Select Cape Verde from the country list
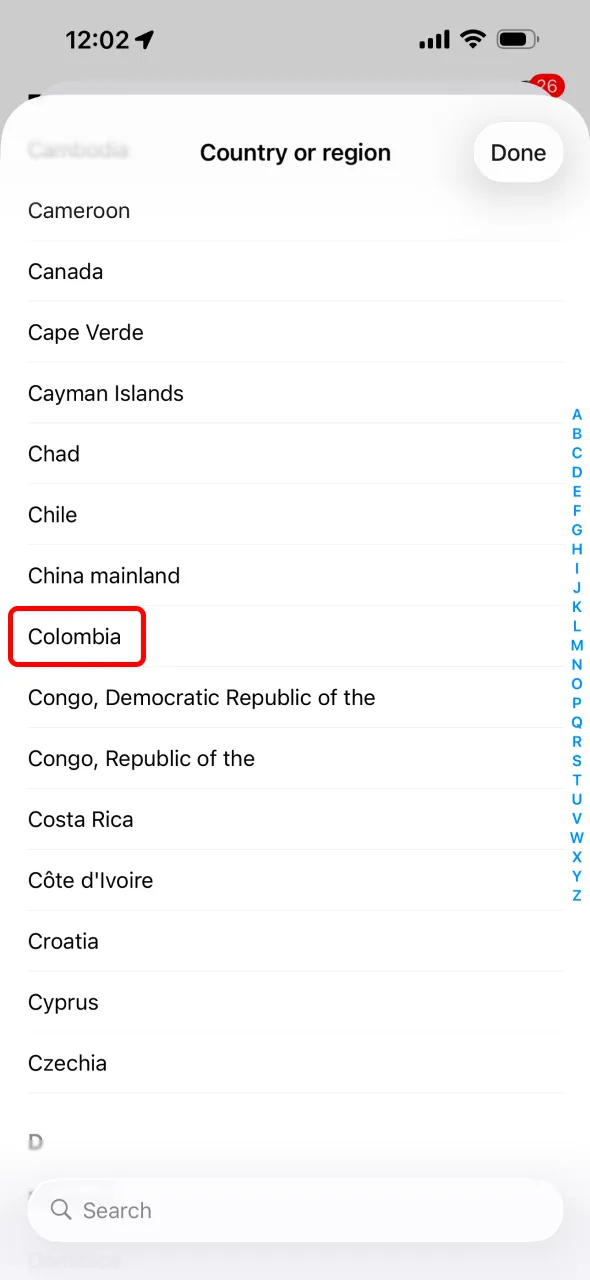 [85, 332]
